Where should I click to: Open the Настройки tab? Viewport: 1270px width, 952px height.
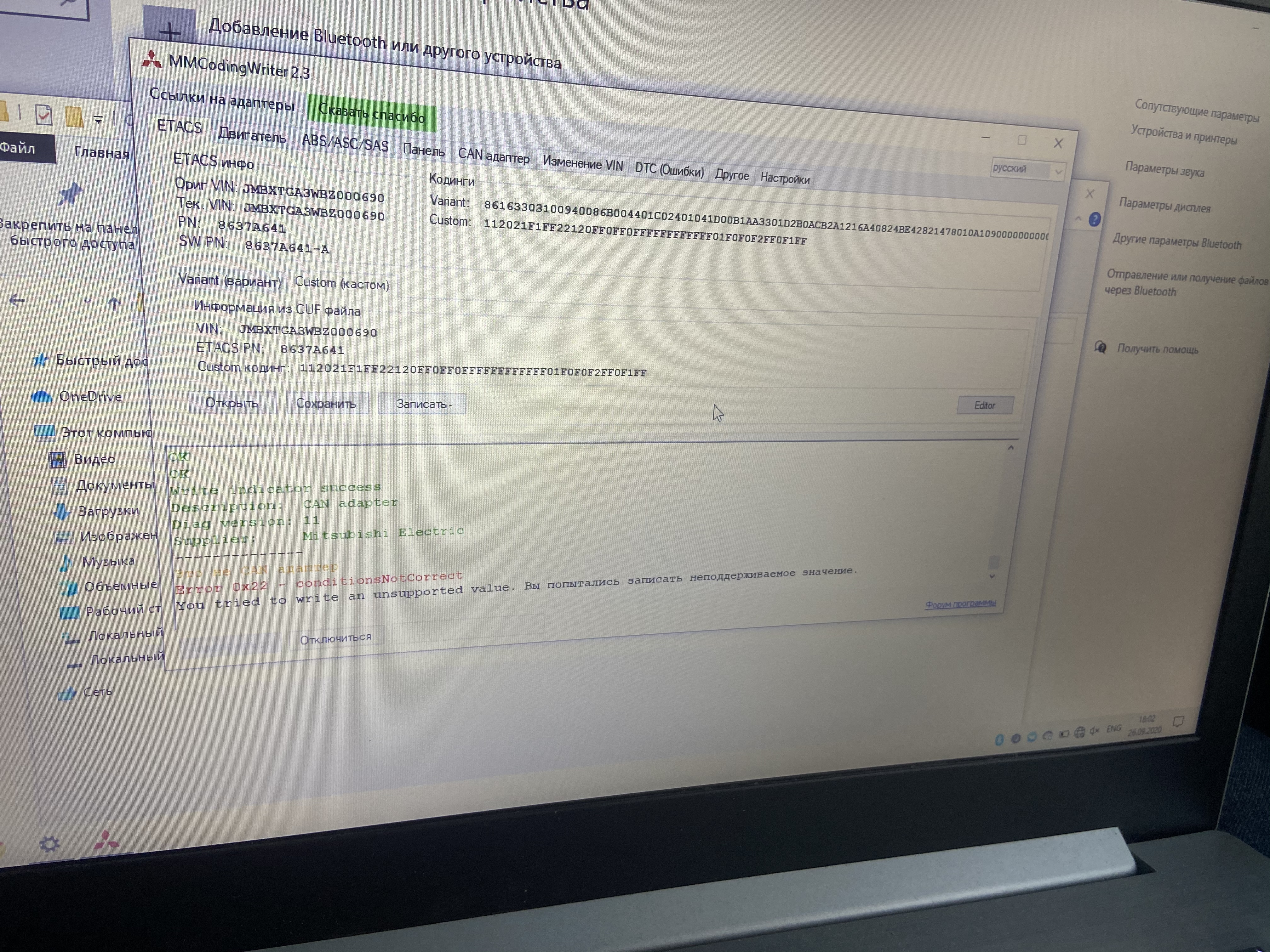pos(785,178)
